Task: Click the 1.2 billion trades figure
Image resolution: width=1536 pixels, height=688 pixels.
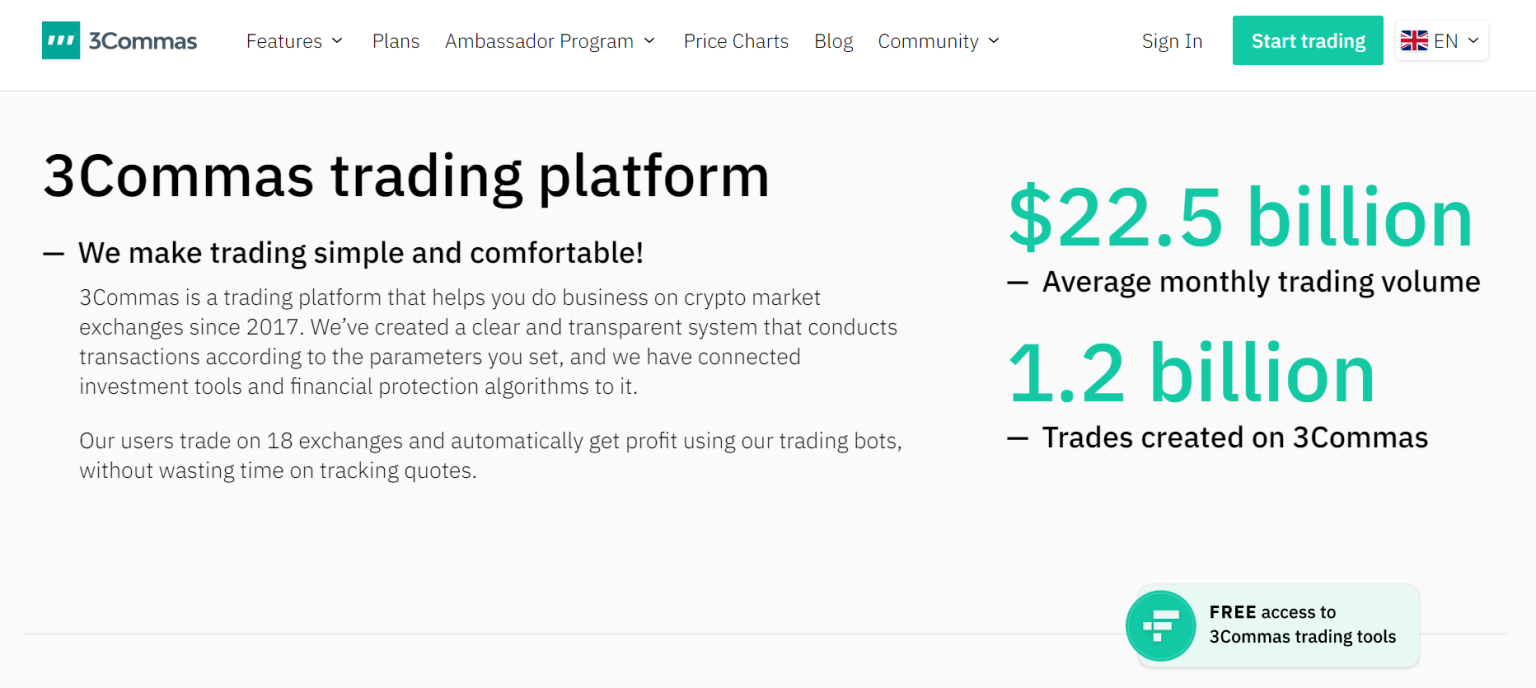Action: tap(1191, 373)
